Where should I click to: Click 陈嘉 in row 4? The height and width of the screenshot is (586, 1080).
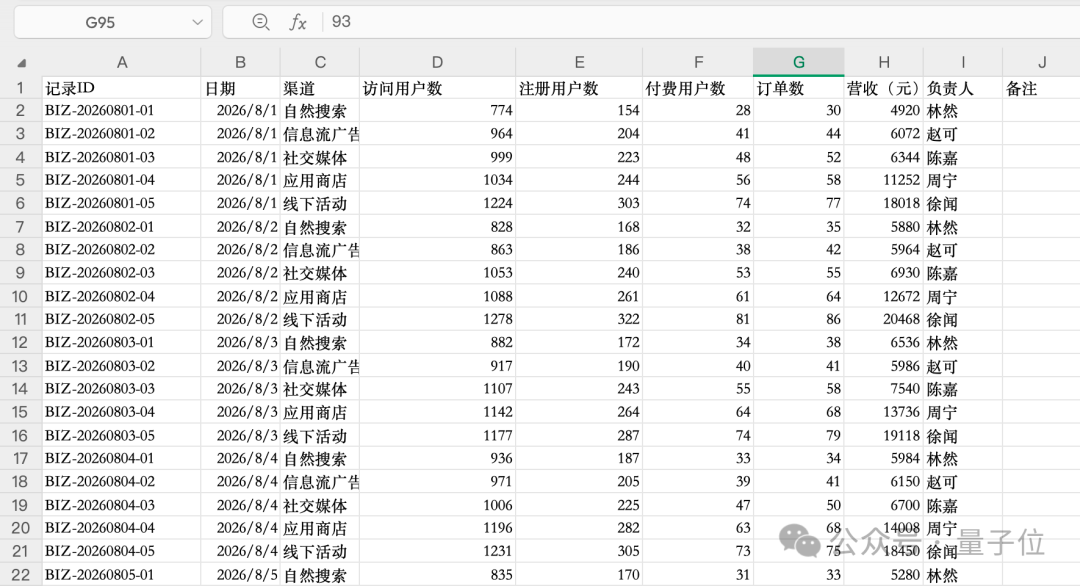click(x=963, y=157)
